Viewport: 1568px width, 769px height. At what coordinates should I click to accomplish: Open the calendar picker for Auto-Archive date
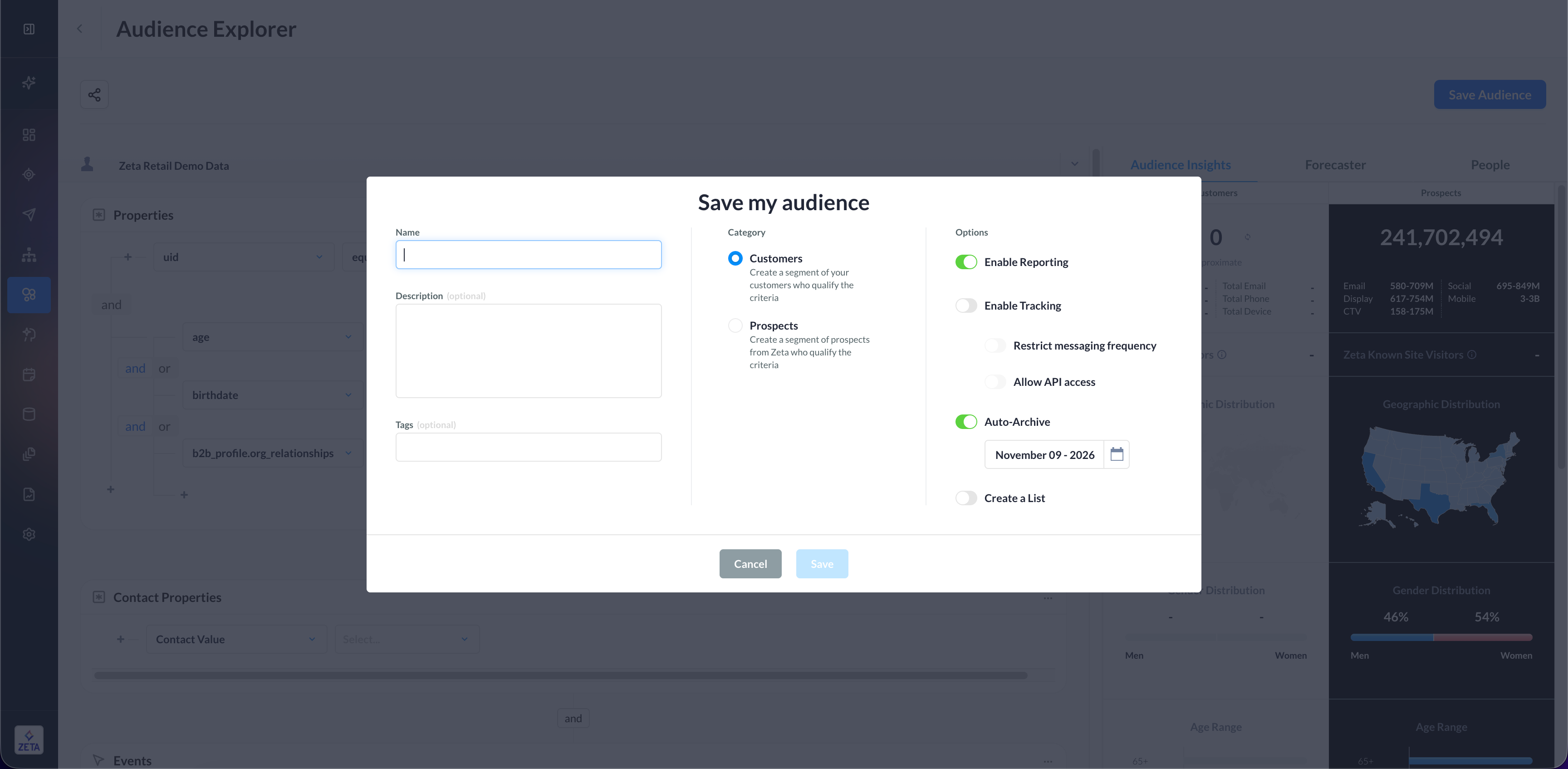(1117, 454)
